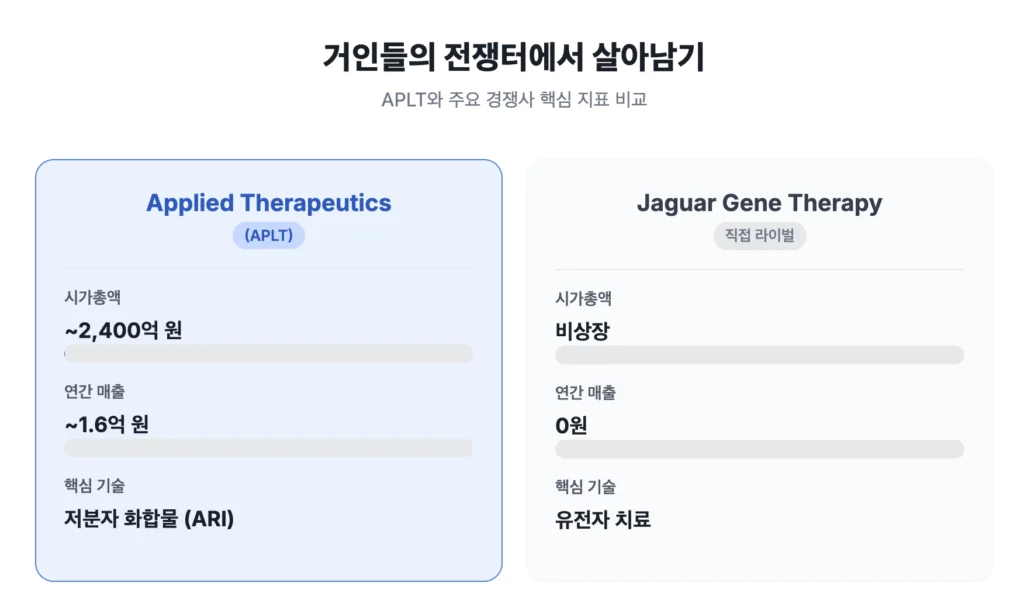Select the '비상장' market cap value

[x=582, y=331]
